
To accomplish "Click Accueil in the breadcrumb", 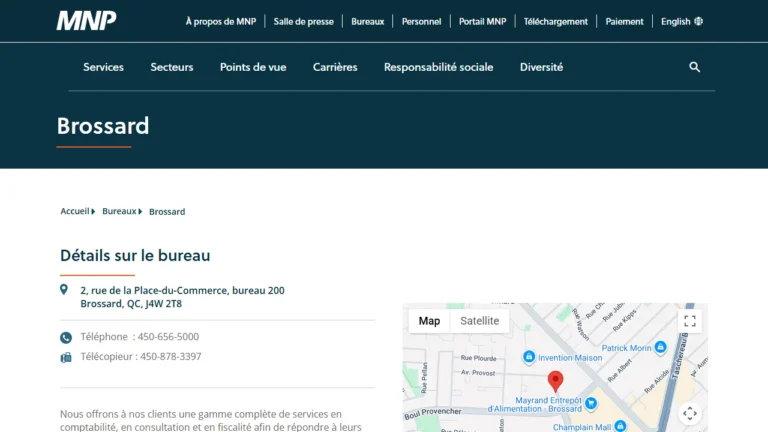I will [x=74, y=211].
